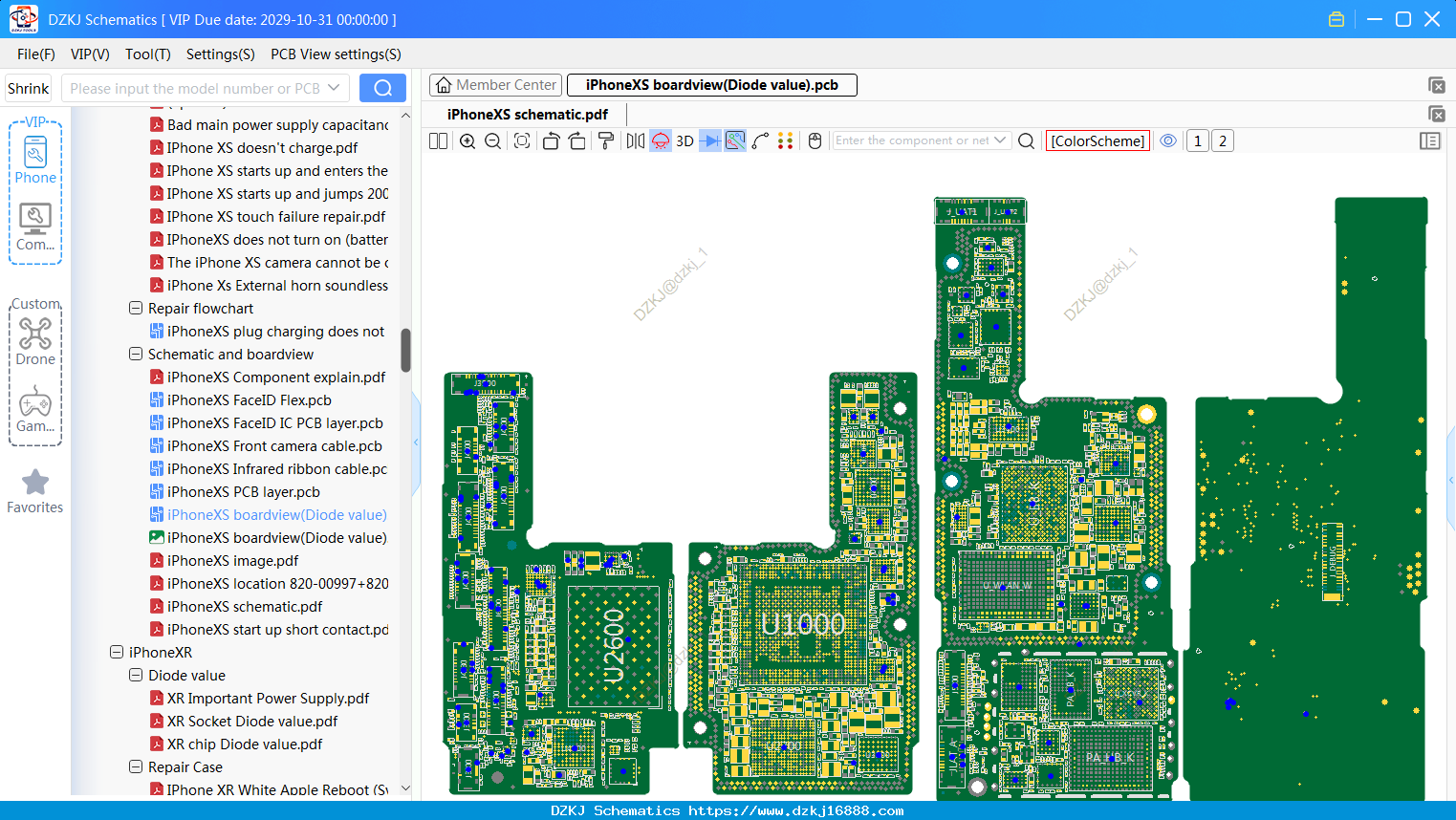Open PCB View settings(S) menu
The width and height of the screenshot is (1456, 820).
(x=336, y=54)
